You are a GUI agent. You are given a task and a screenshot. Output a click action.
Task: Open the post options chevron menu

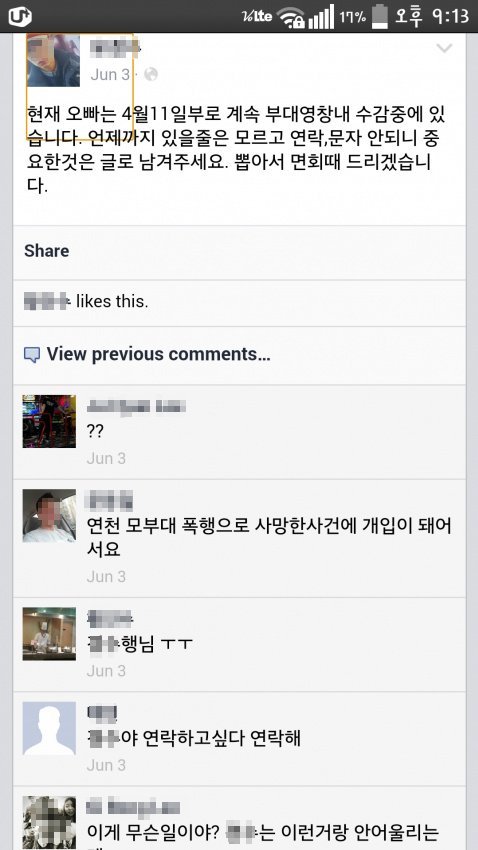coord(444,48)
